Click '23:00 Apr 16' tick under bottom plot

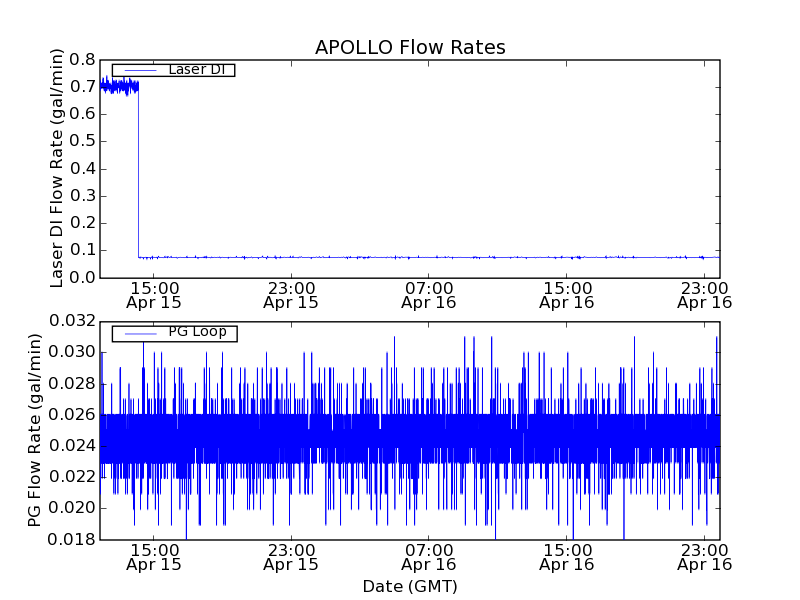click(x=704, y=557)
